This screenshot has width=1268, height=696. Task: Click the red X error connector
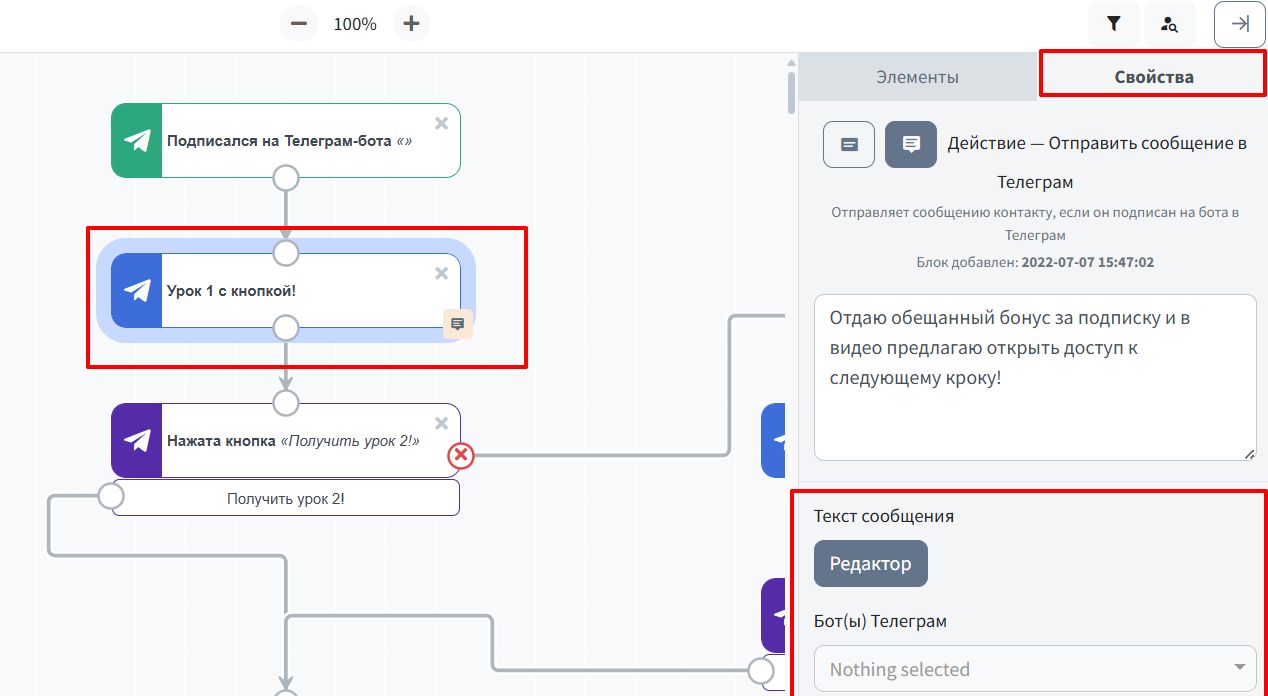[x=460, y=456]
